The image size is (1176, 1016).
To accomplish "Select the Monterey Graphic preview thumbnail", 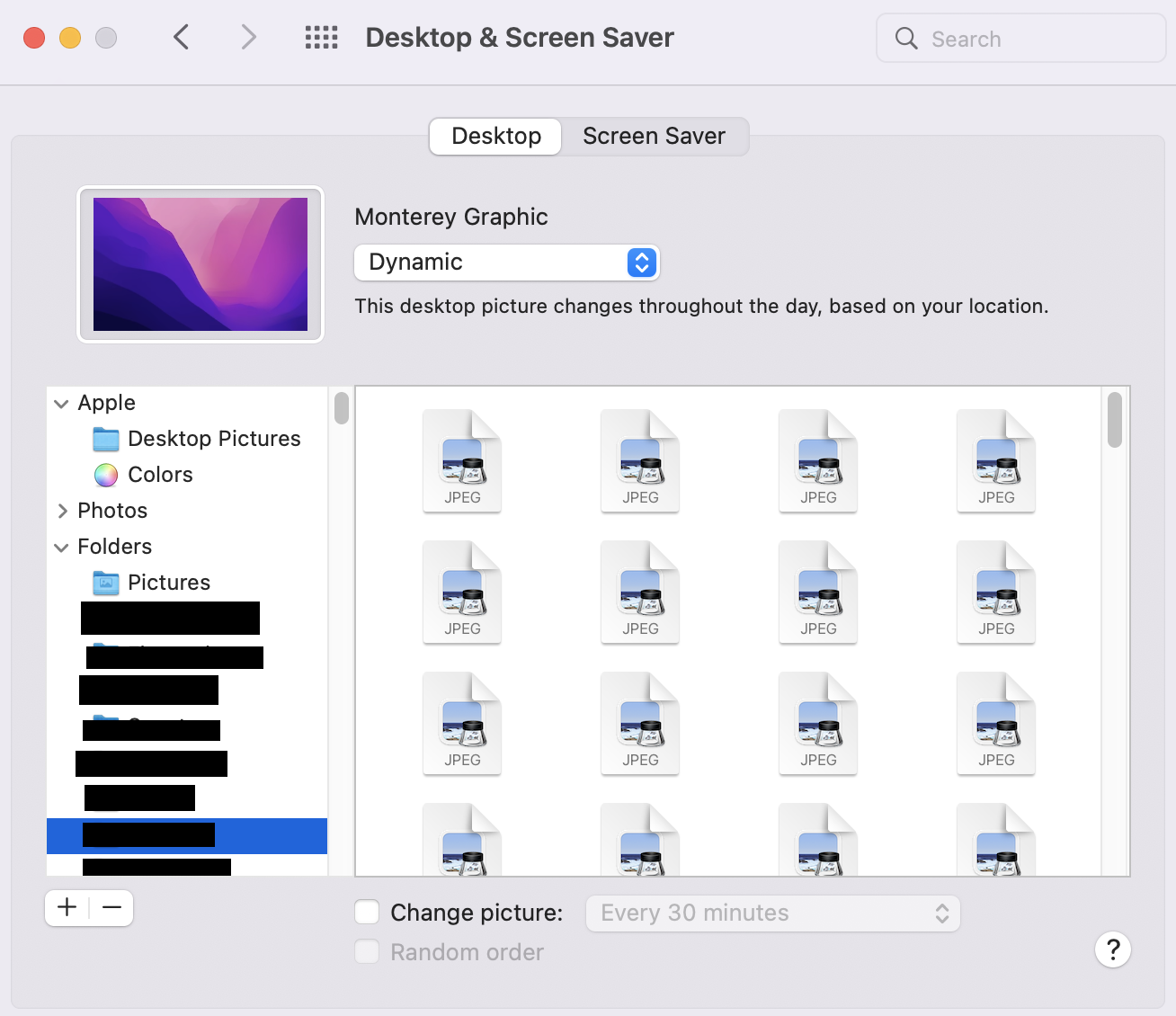I will [x=200, y=263].
